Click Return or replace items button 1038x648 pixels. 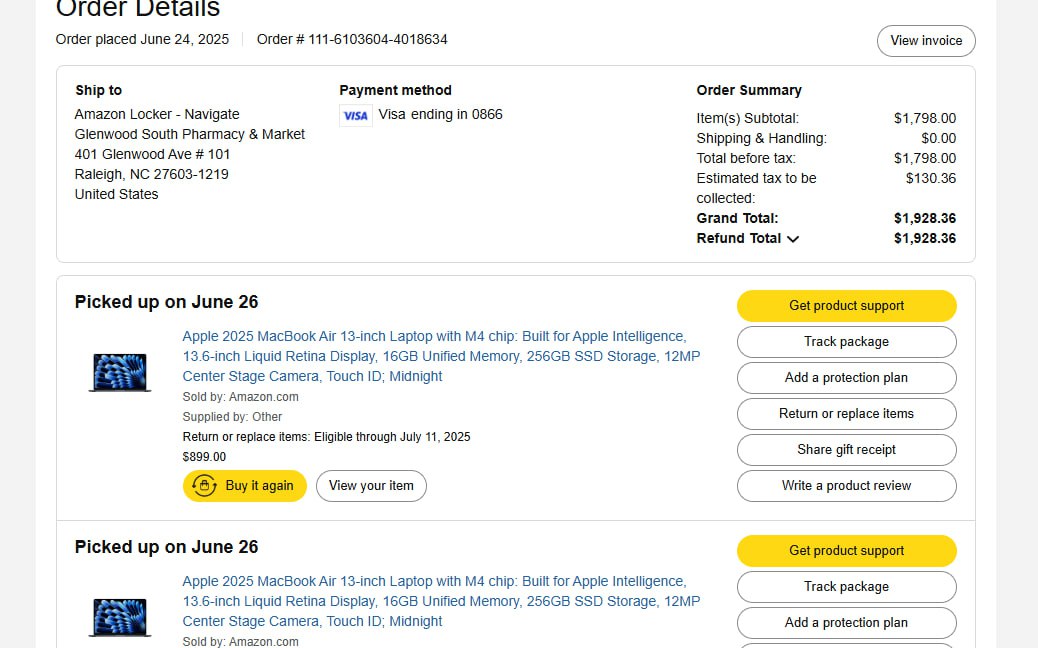846,414
